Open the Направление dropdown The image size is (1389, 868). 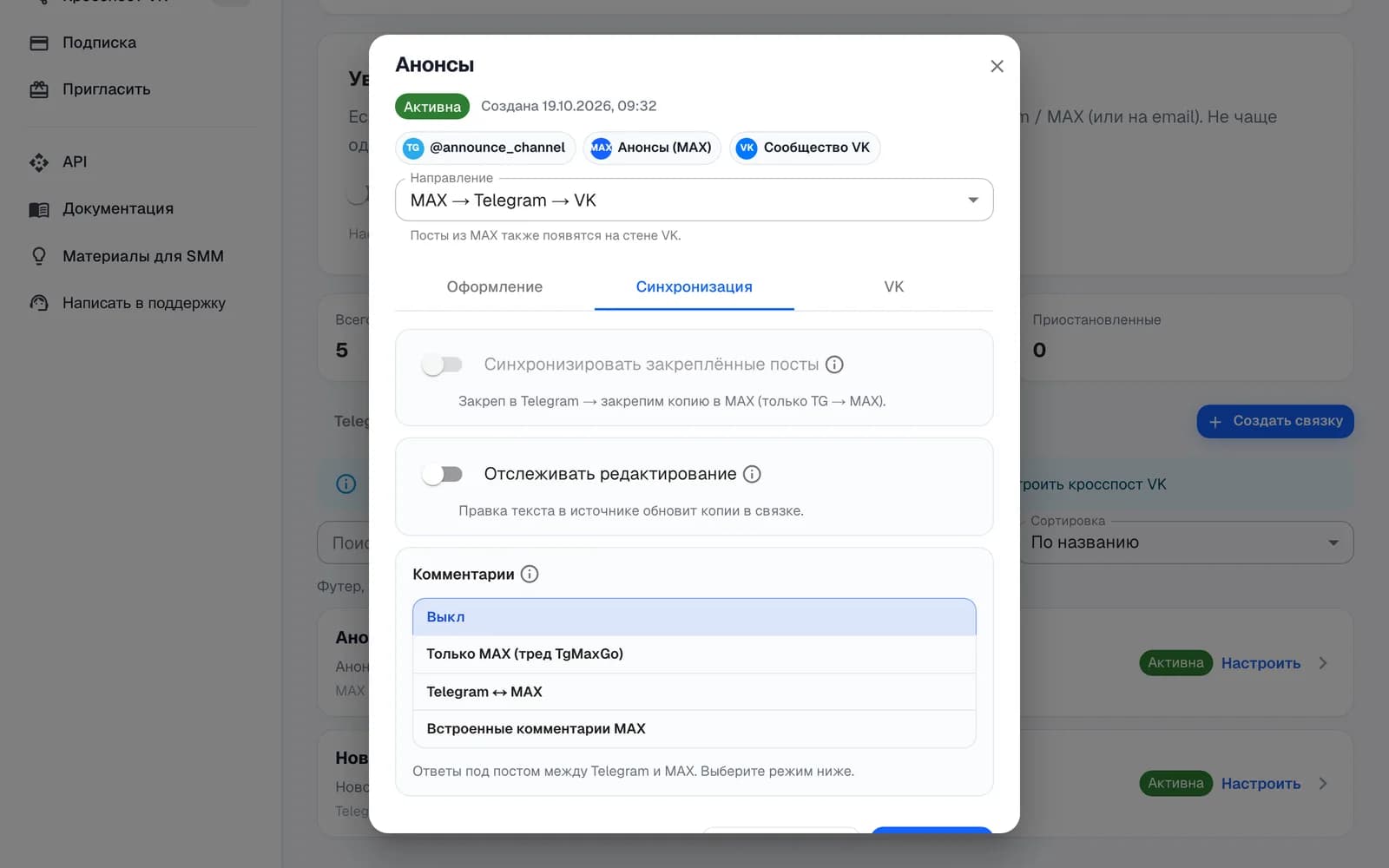694,200
